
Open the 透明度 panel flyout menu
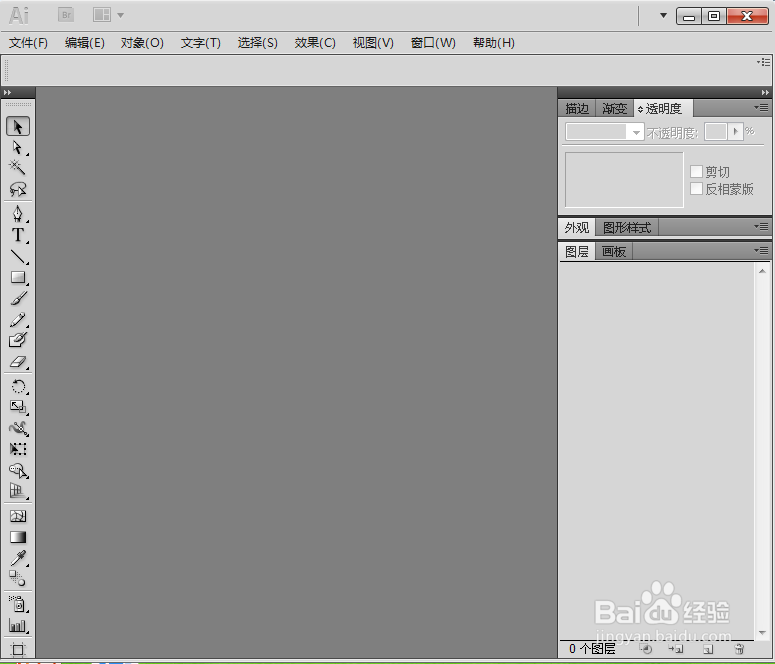pyautogui.click(x=761, y=108)
